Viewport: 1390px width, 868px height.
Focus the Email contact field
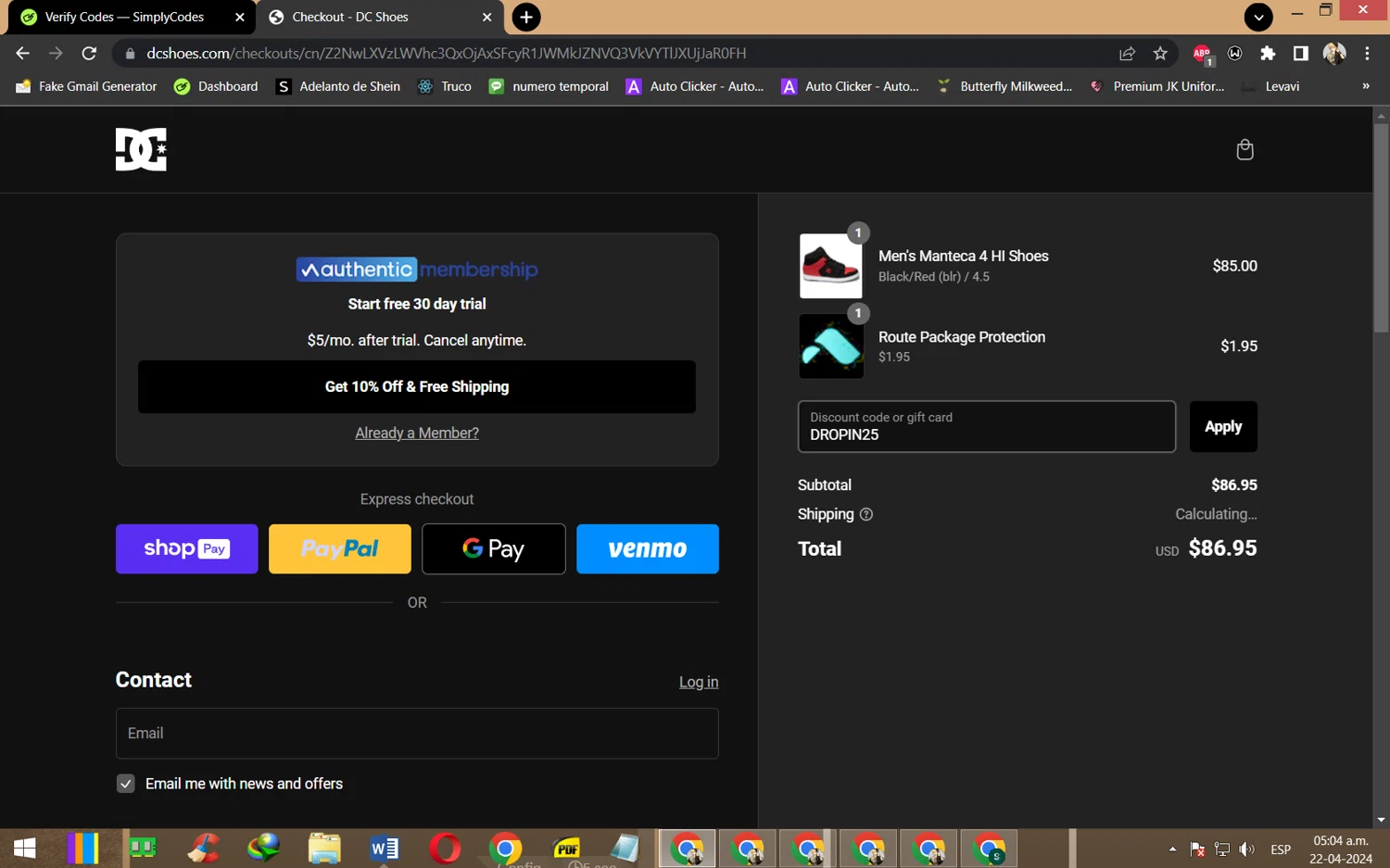(x=417, y=734)
